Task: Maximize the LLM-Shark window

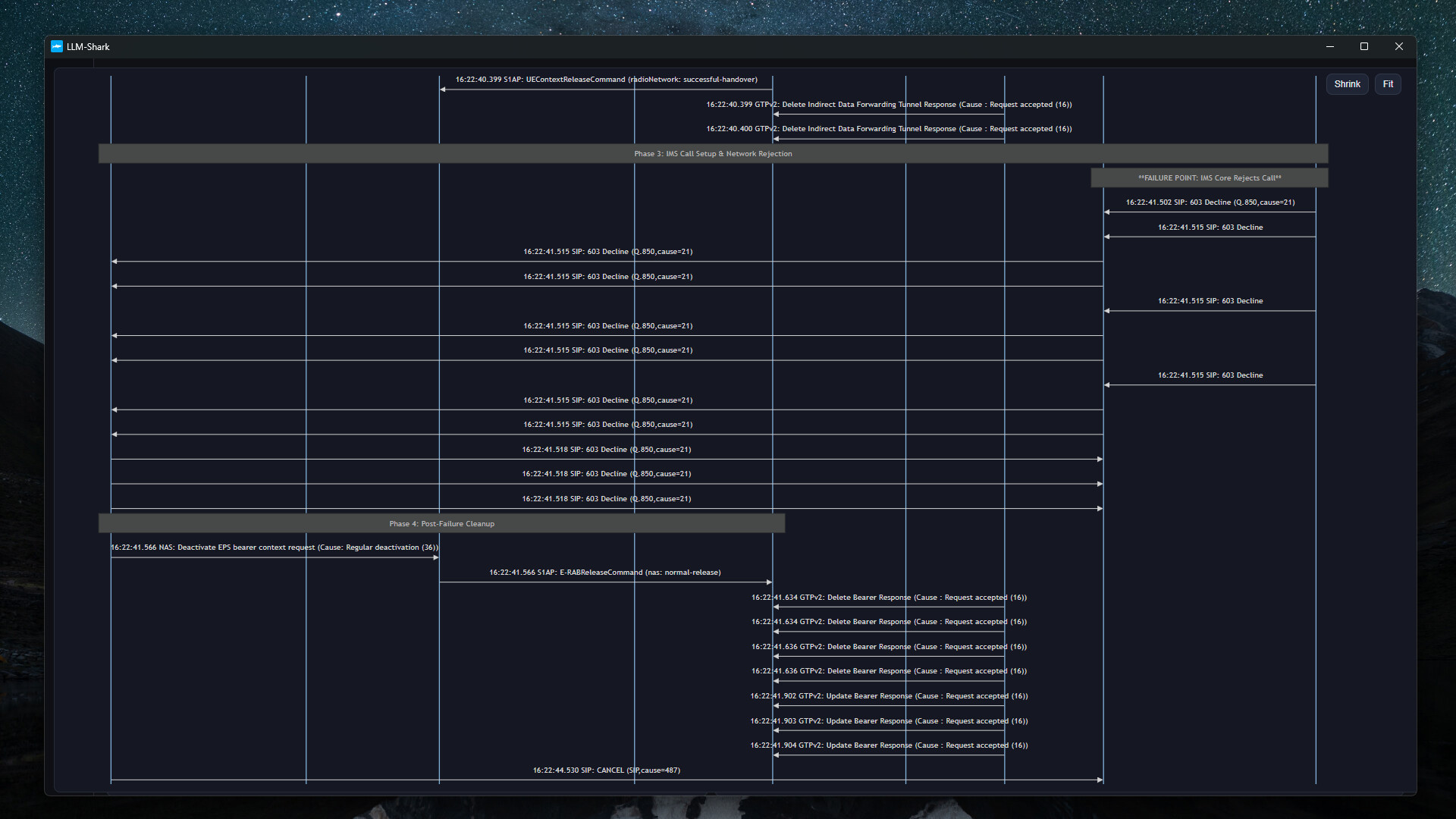Action: 1363,47
